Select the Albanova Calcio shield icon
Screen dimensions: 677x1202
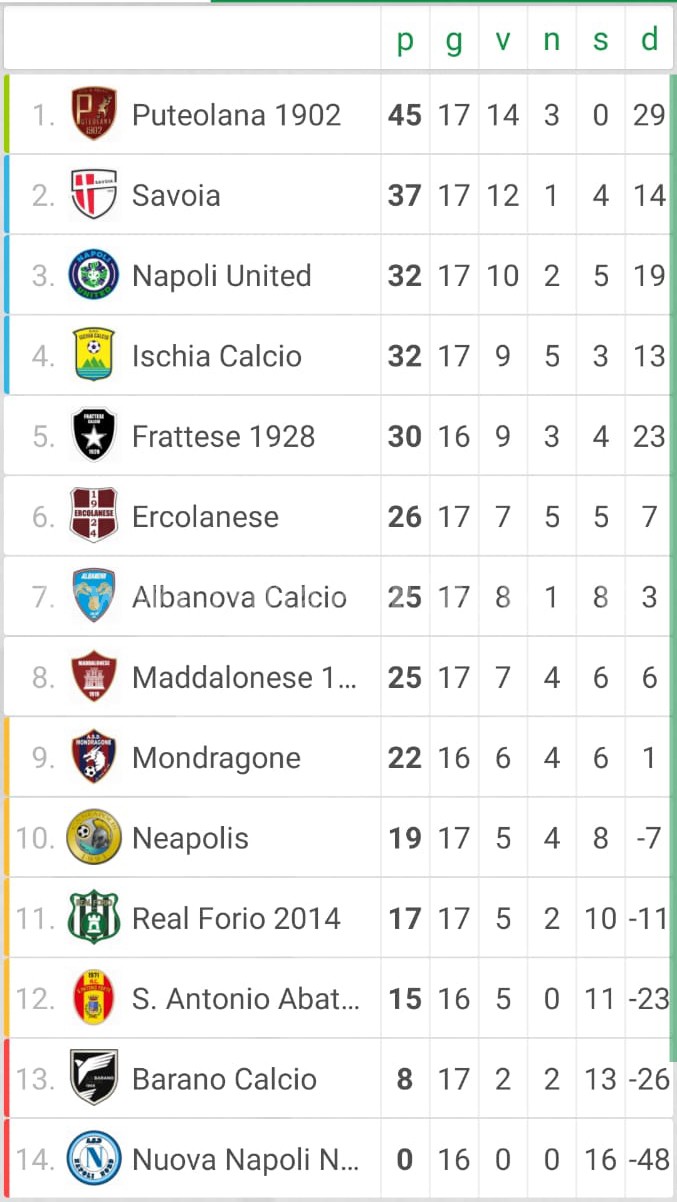94,597
